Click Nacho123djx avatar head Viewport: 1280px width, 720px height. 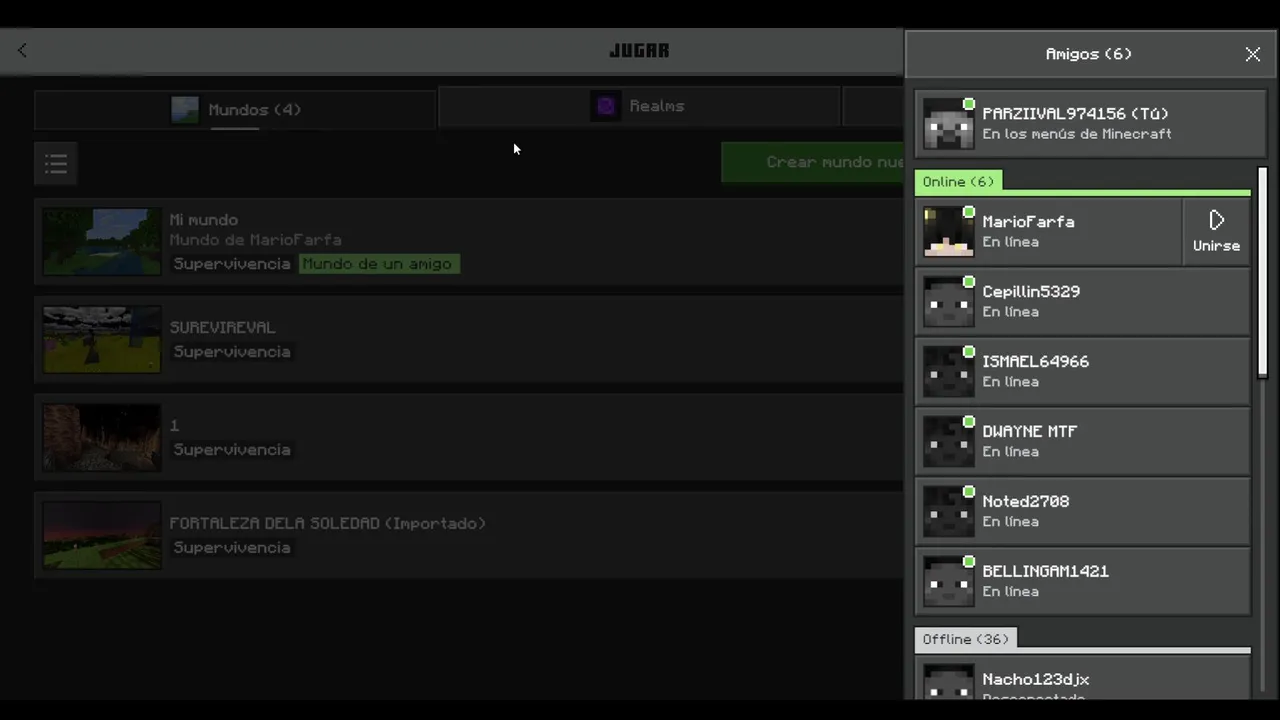(948, 682)
